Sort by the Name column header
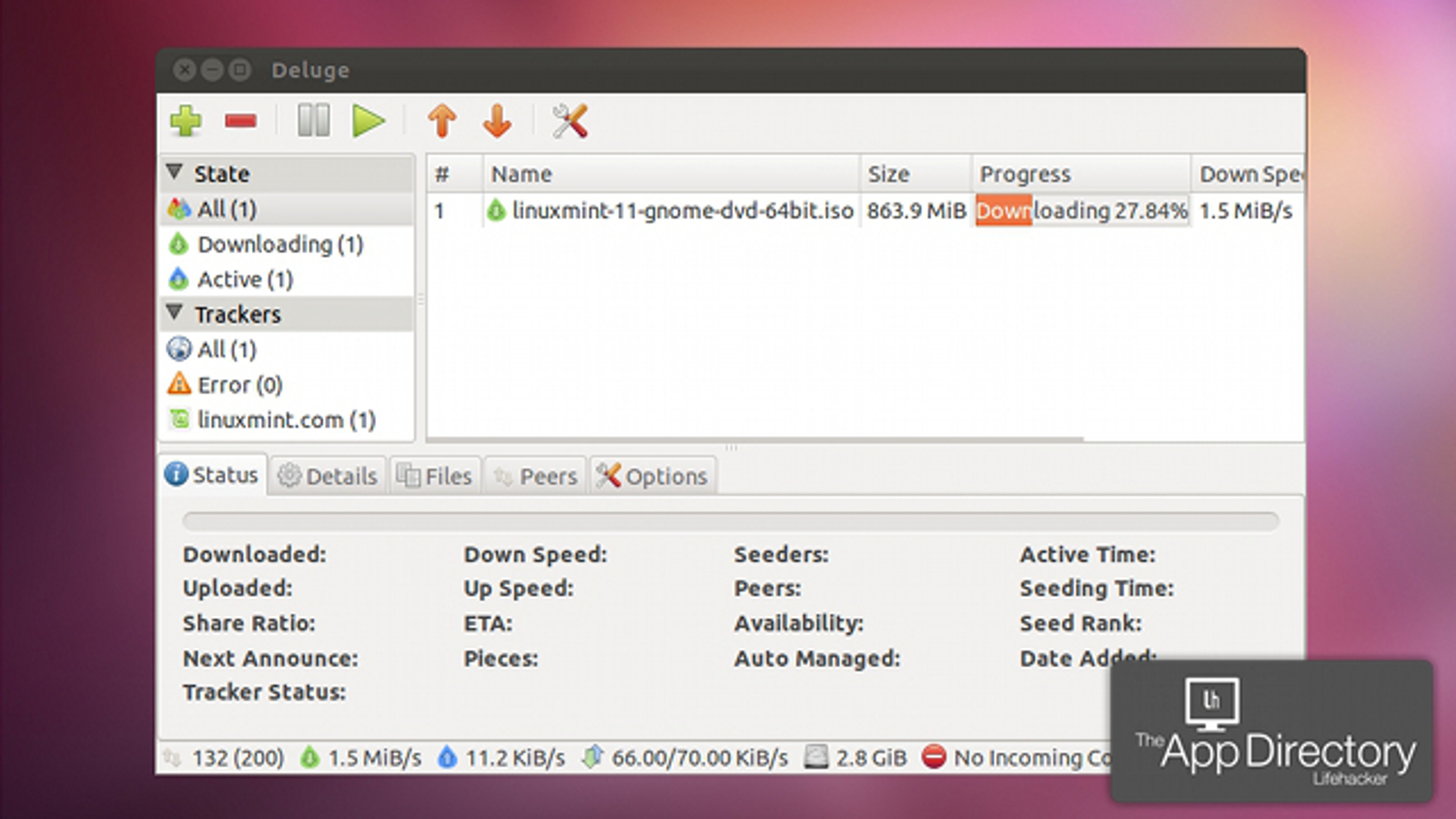The width and height of the screenshot is (1456, 819). click(x=671, y=173)
